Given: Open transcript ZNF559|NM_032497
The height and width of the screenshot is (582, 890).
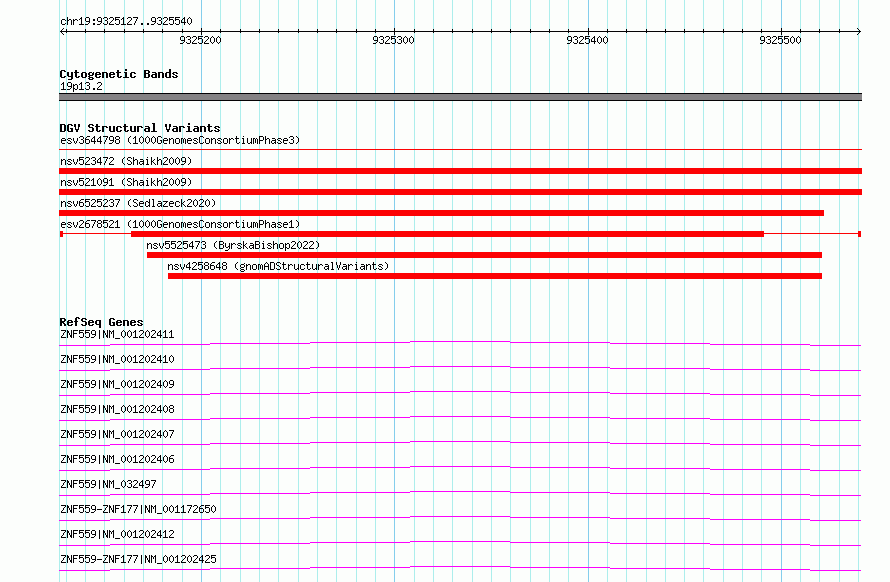Looking at the screenshot, I should pos(108,484).
